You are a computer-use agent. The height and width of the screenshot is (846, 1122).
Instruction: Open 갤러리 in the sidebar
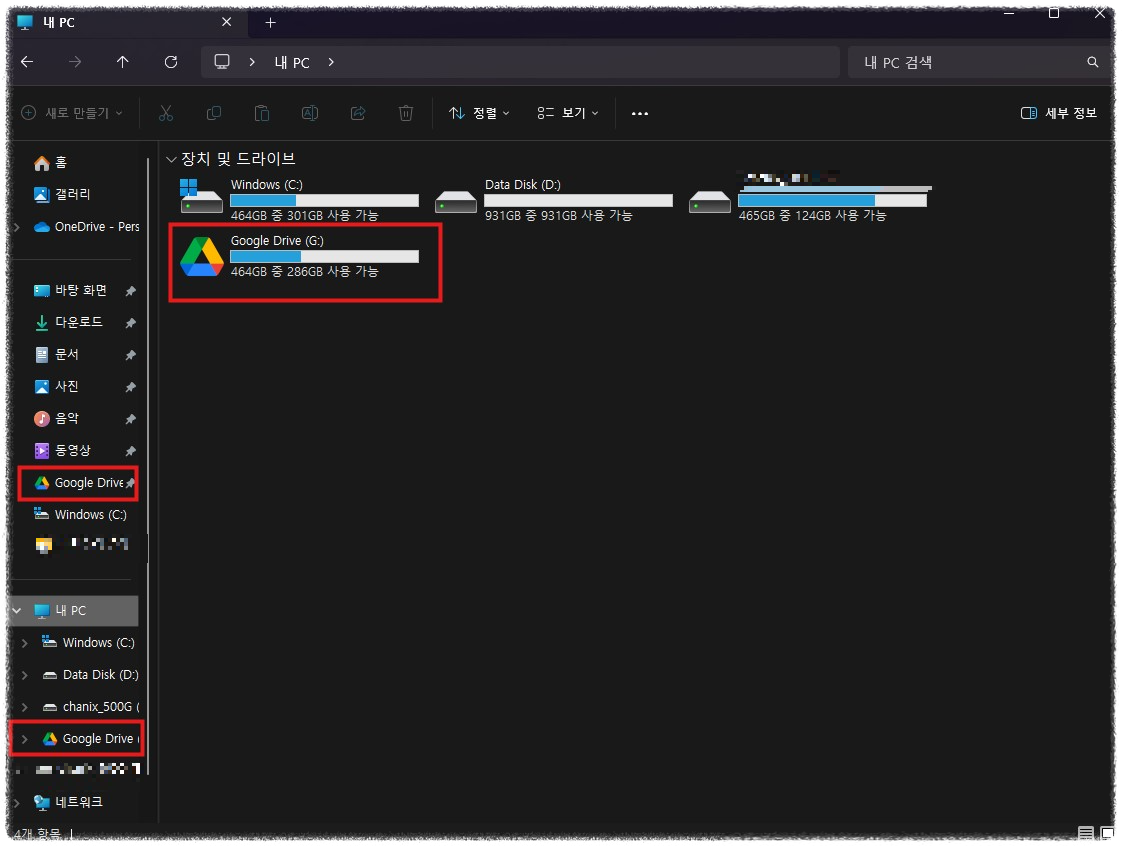click(x=62, y=195)
